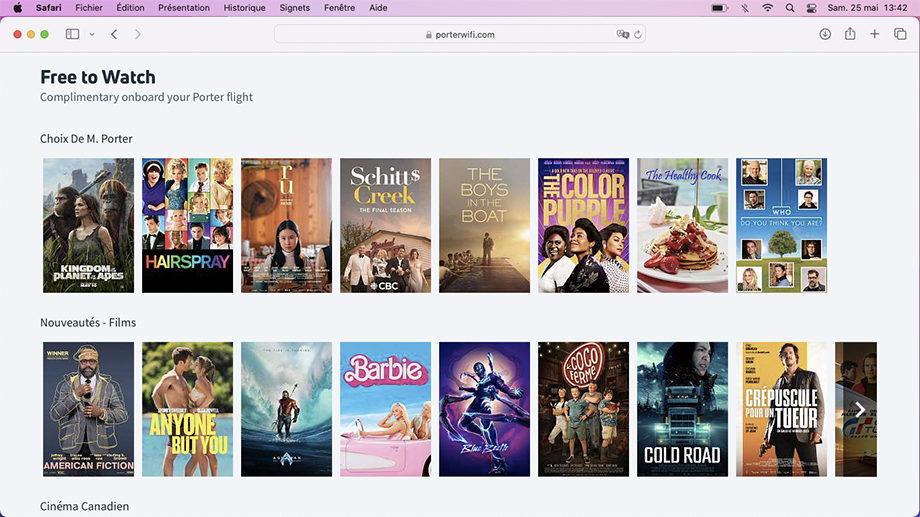Viewport: 920px width, 517px height.
Task: Click the Nouveautés - Films heading
Action: [88, 322]
